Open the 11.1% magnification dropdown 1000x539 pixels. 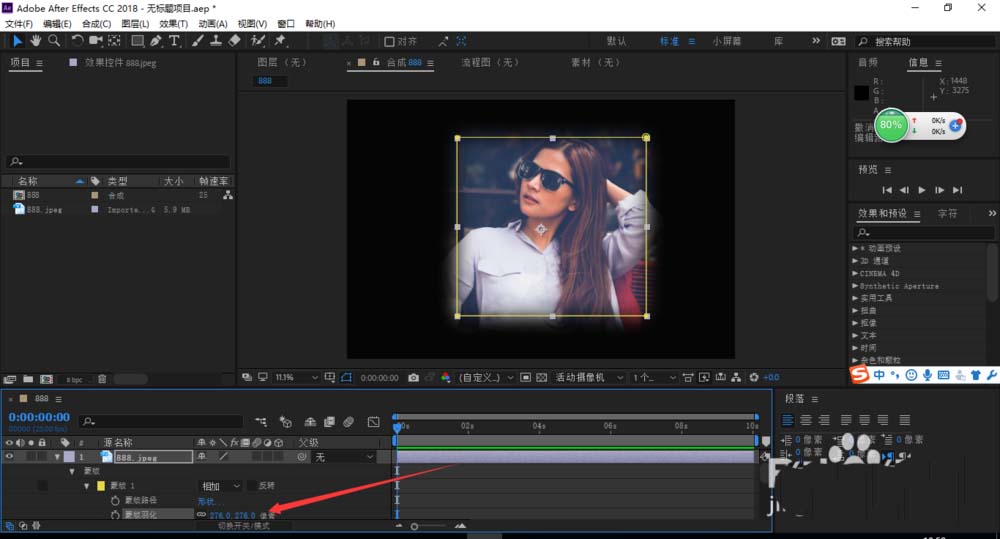click(x=297, y=378)
